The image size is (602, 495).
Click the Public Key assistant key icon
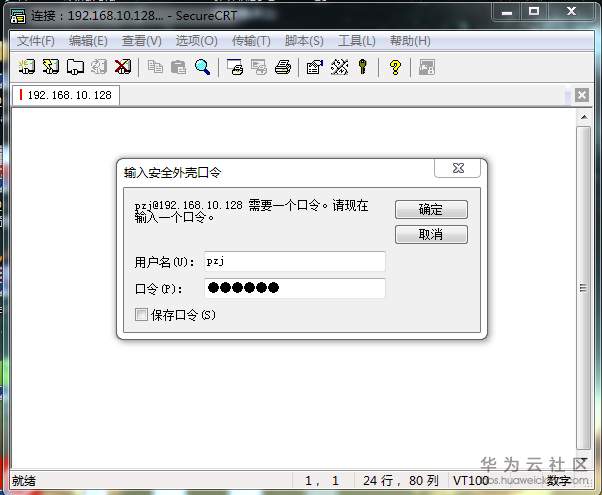[363, 67]
